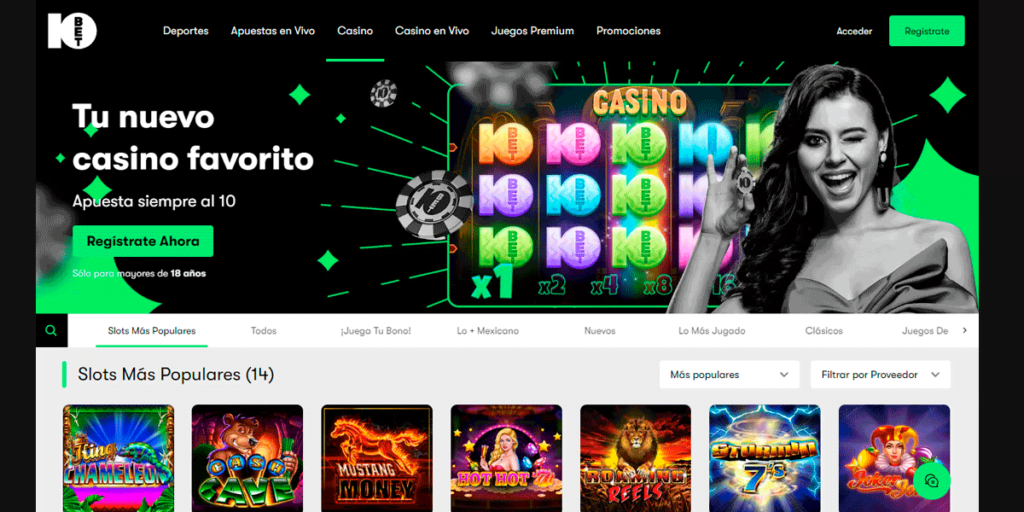Image resolution: width=1024 pixels, height=512 pixels.
Task: Expand the Filtrar por Proveedor dropdown
Action: point(880,375)
